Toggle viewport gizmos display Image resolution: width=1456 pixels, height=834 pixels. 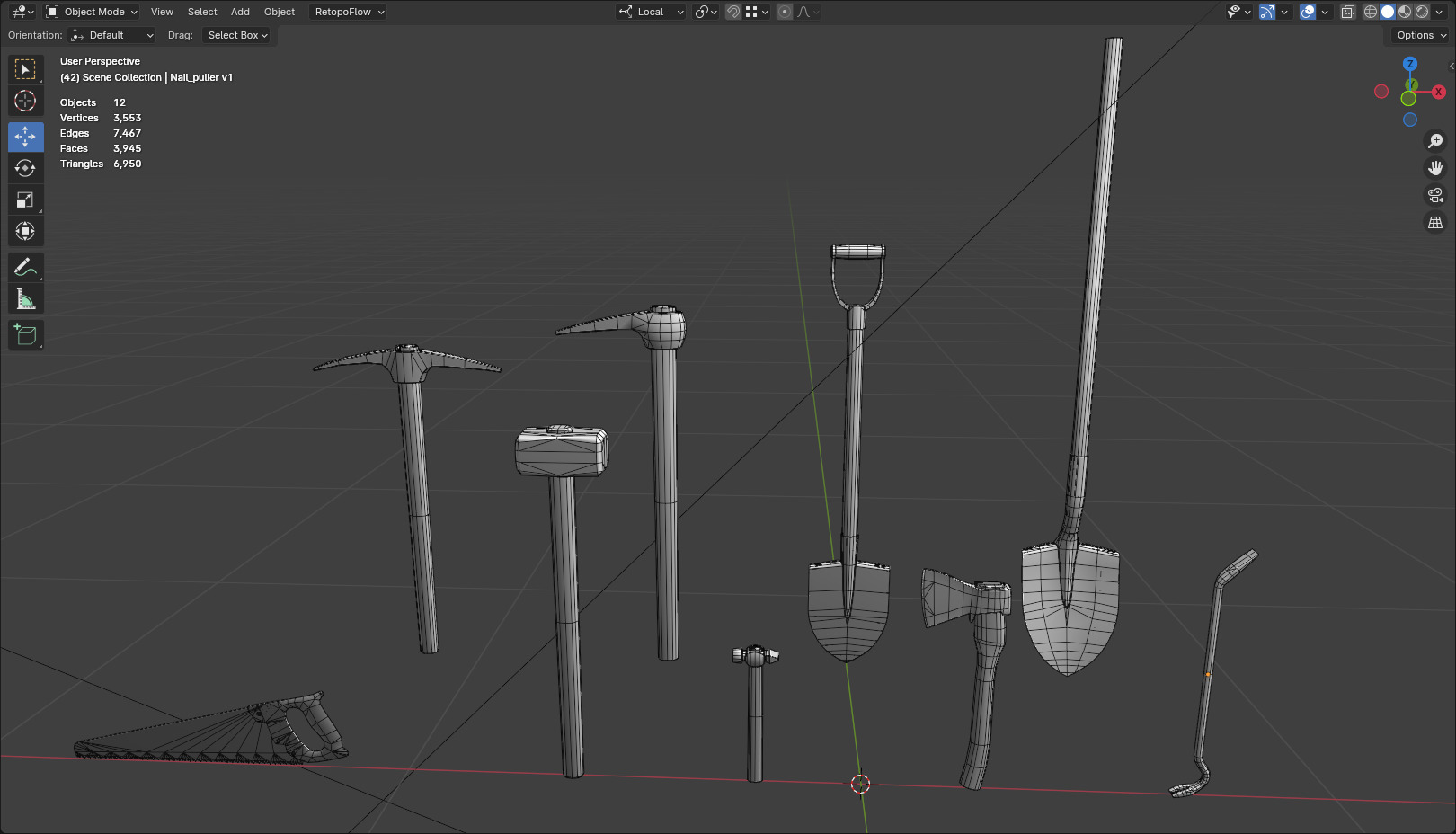[x=1267, y=12]
